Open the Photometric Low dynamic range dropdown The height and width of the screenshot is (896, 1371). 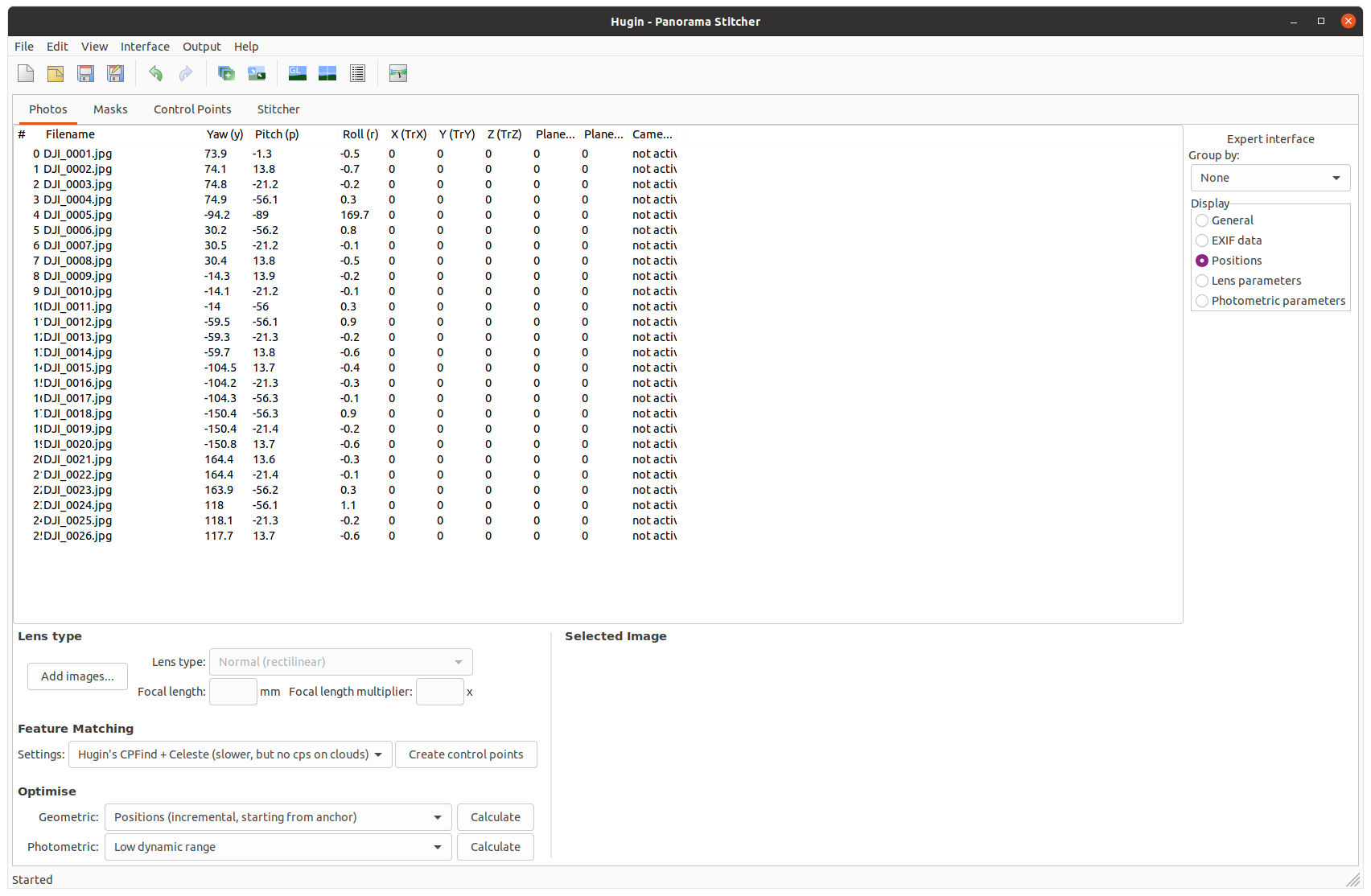point(278,847)
